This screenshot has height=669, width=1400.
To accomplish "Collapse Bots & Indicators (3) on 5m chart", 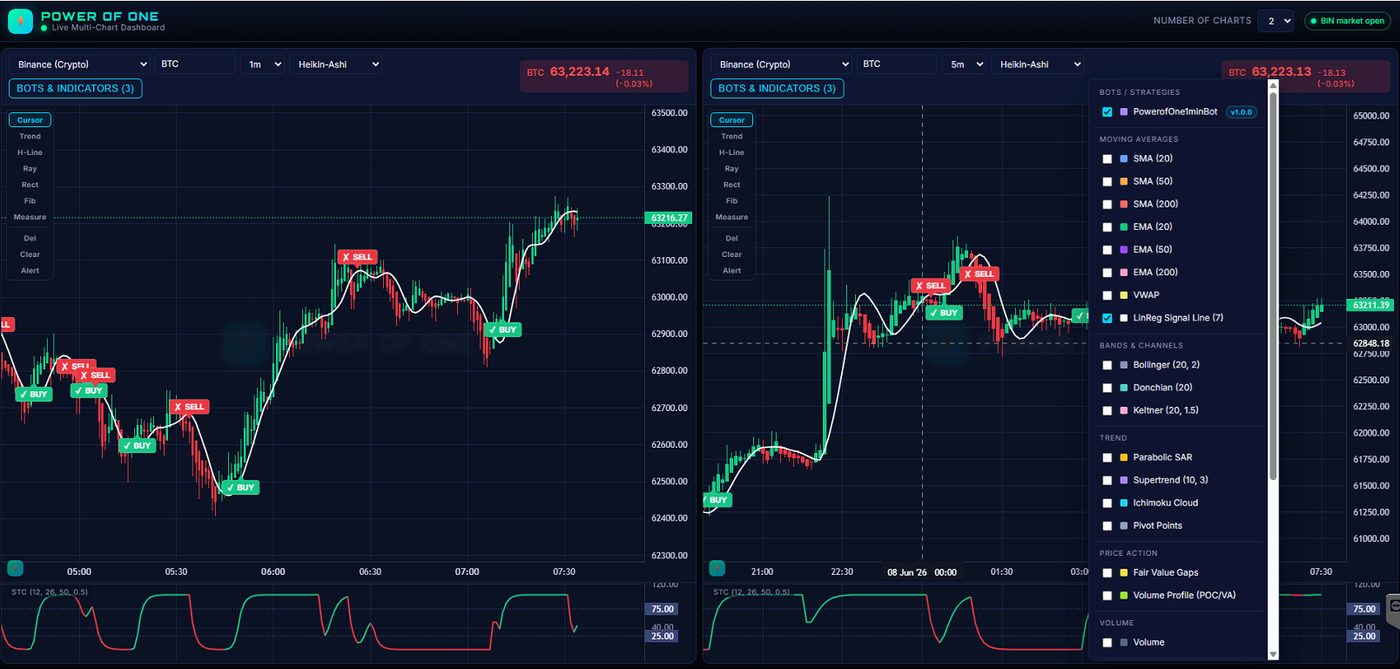I will coord(778,88).
